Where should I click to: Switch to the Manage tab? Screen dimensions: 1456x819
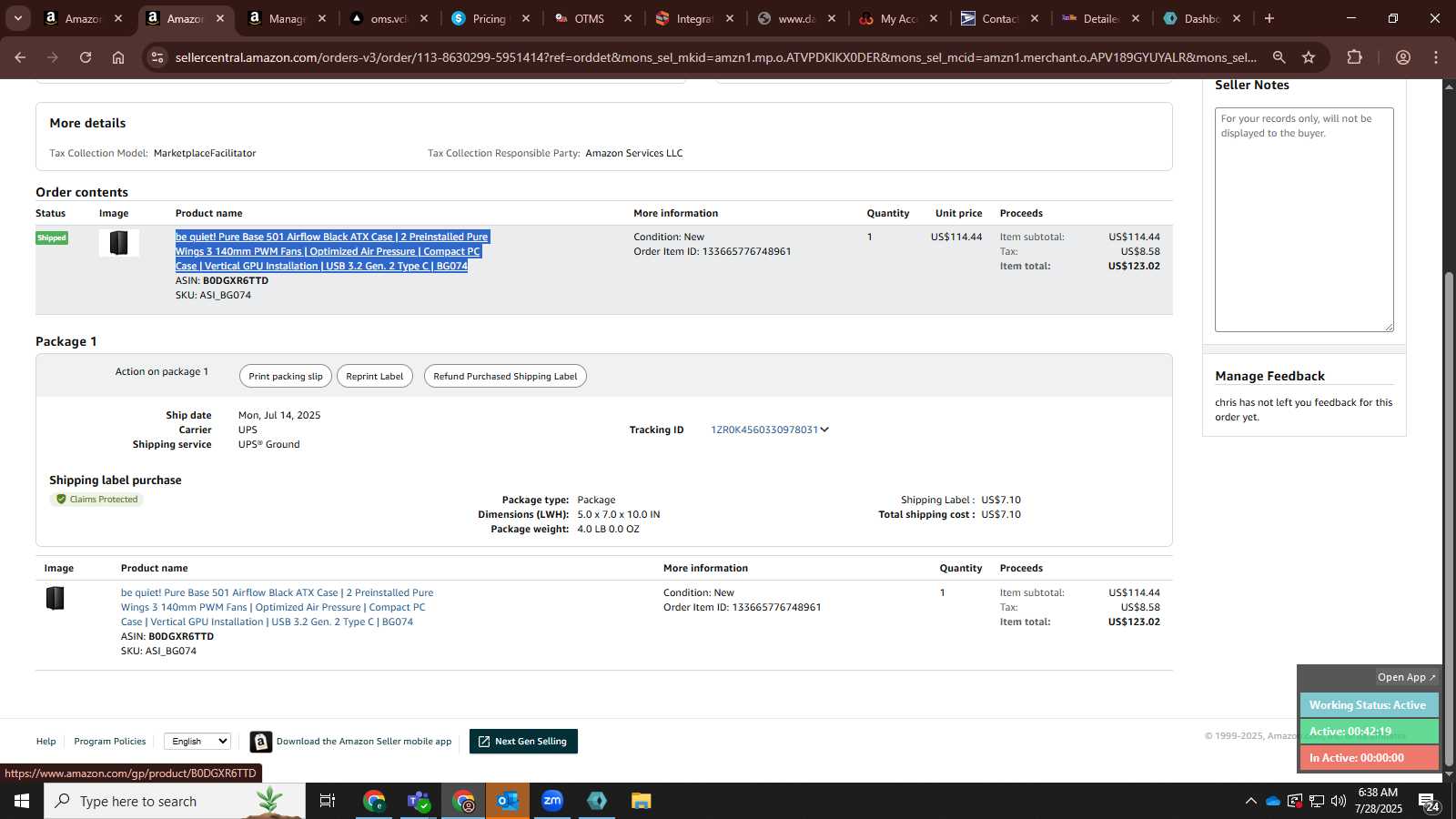click(286, 18)
